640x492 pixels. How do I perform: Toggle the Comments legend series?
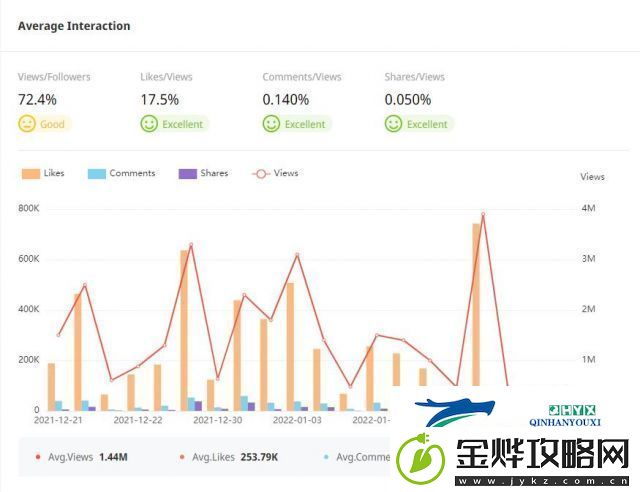pyautogui.click(x=121, y=173)
